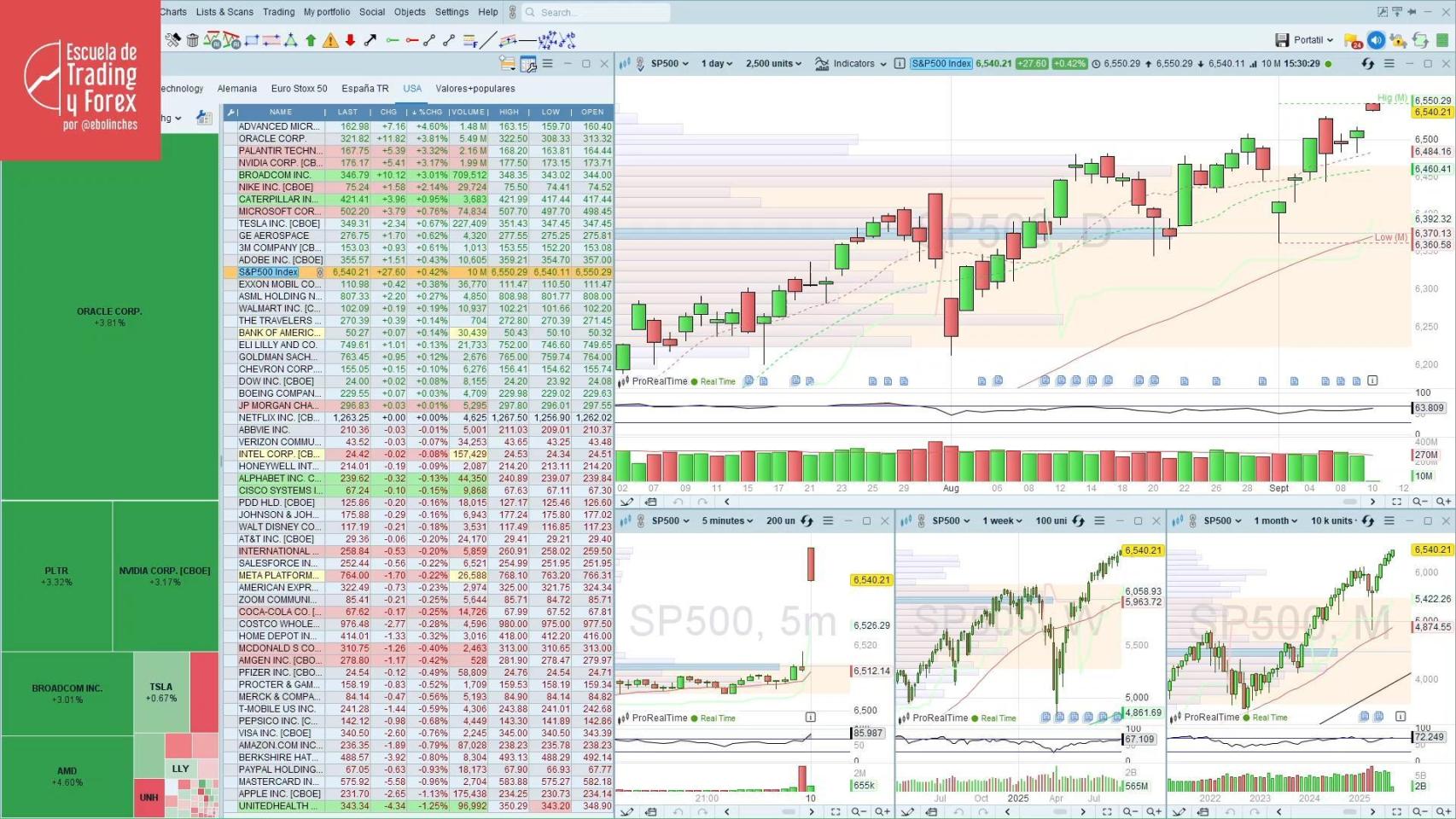Open the Trading menu
This screenshot has height=819, width=1456.
(x=278, y=12)
